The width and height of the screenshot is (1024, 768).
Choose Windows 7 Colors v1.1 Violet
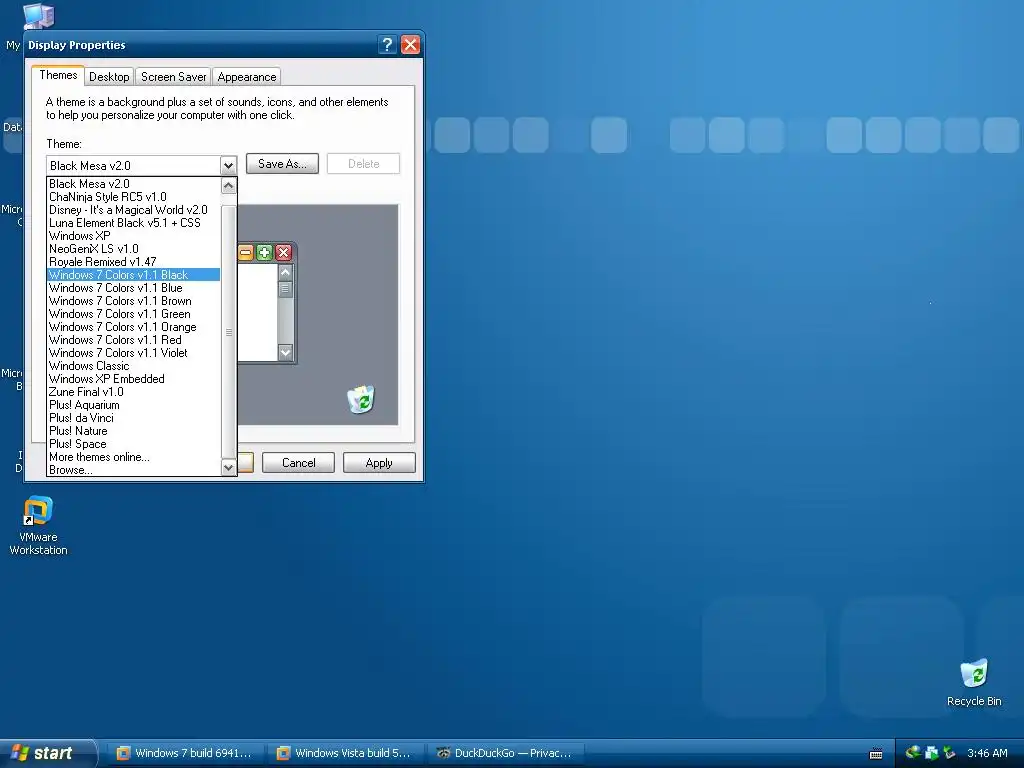(133, 353)
